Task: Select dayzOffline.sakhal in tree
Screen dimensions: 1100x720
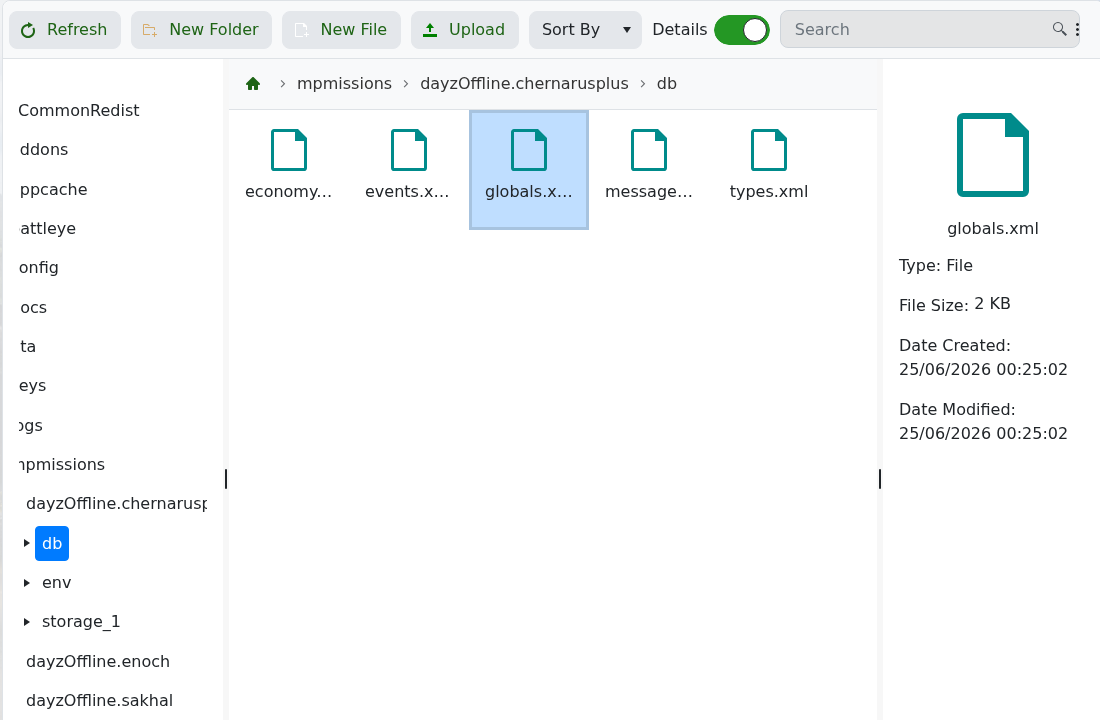Action: (x=99, y=700)
